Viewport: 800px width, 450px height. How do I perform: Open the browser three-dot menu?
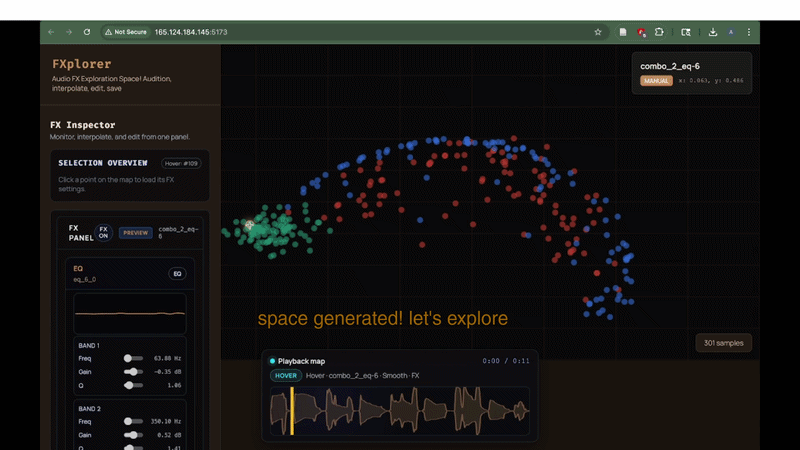coord(749,32)
